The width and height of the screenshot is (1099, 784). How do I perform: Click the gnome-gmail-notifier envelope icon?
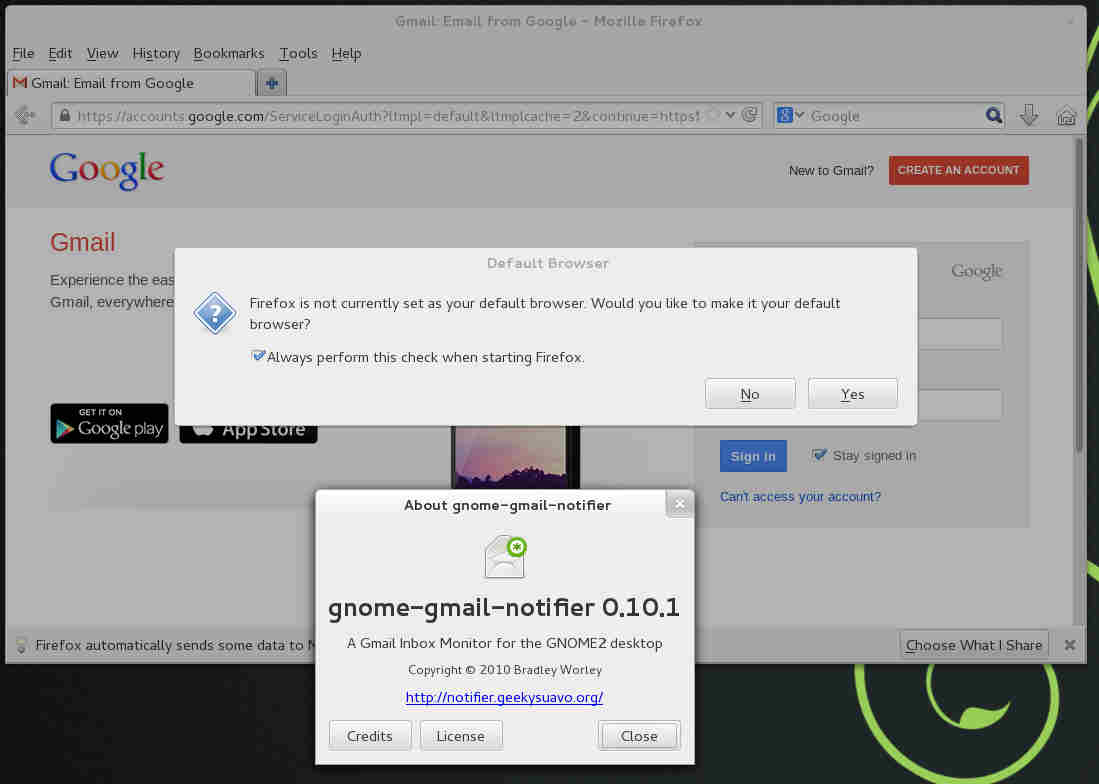click(505, 556)
